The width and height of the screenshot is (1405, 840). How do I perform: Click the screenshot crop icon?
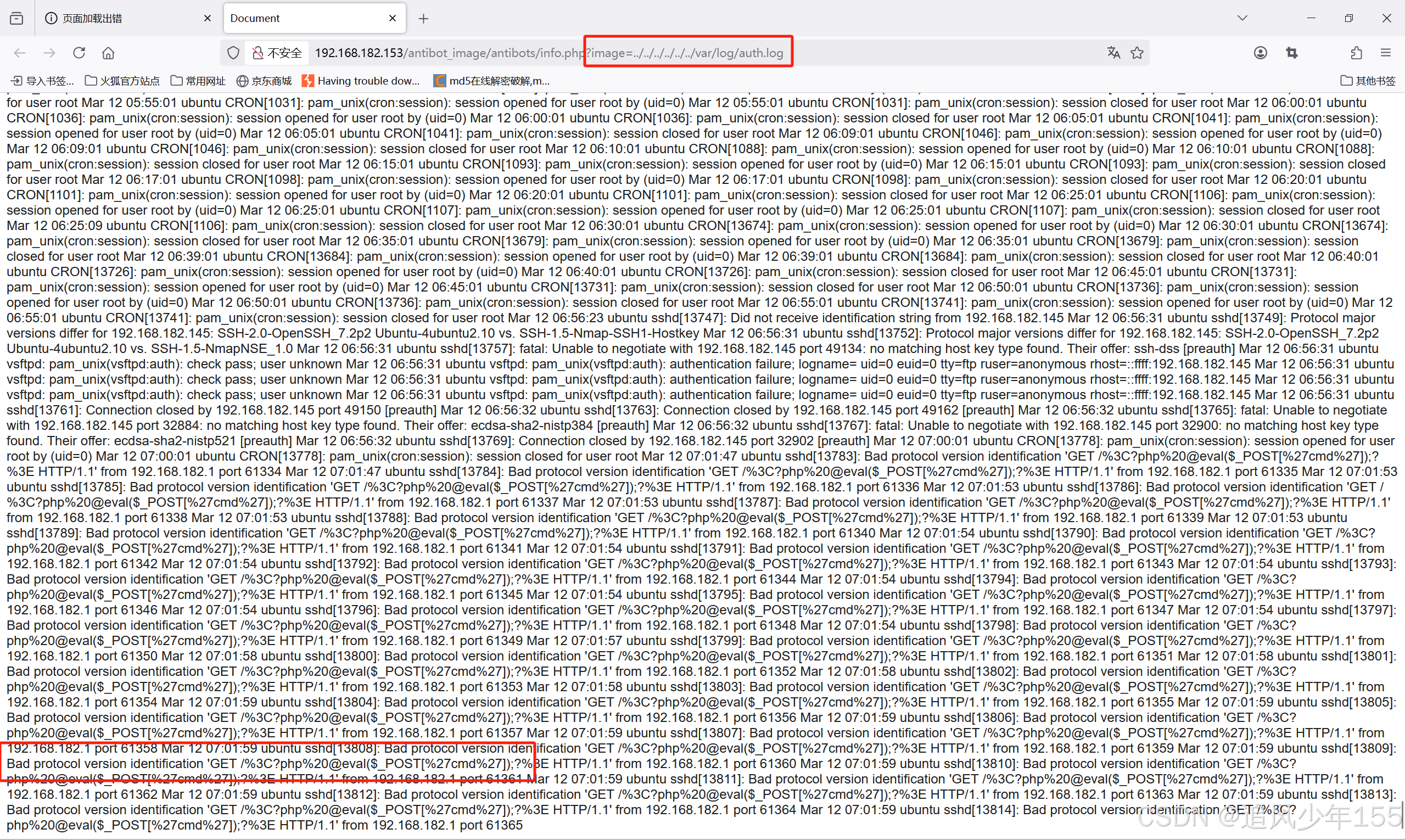[x=1292, y=53]
